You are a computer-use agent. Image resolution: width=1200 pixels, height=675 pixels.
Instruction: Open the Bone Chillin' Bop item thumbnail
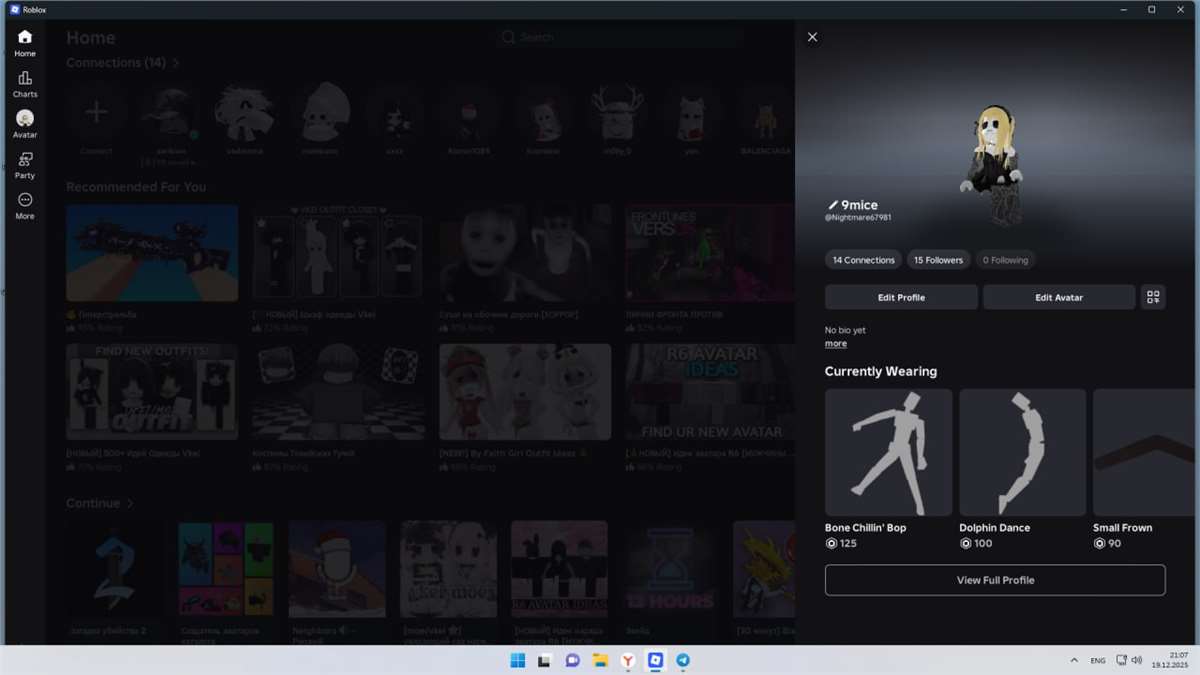888,452
